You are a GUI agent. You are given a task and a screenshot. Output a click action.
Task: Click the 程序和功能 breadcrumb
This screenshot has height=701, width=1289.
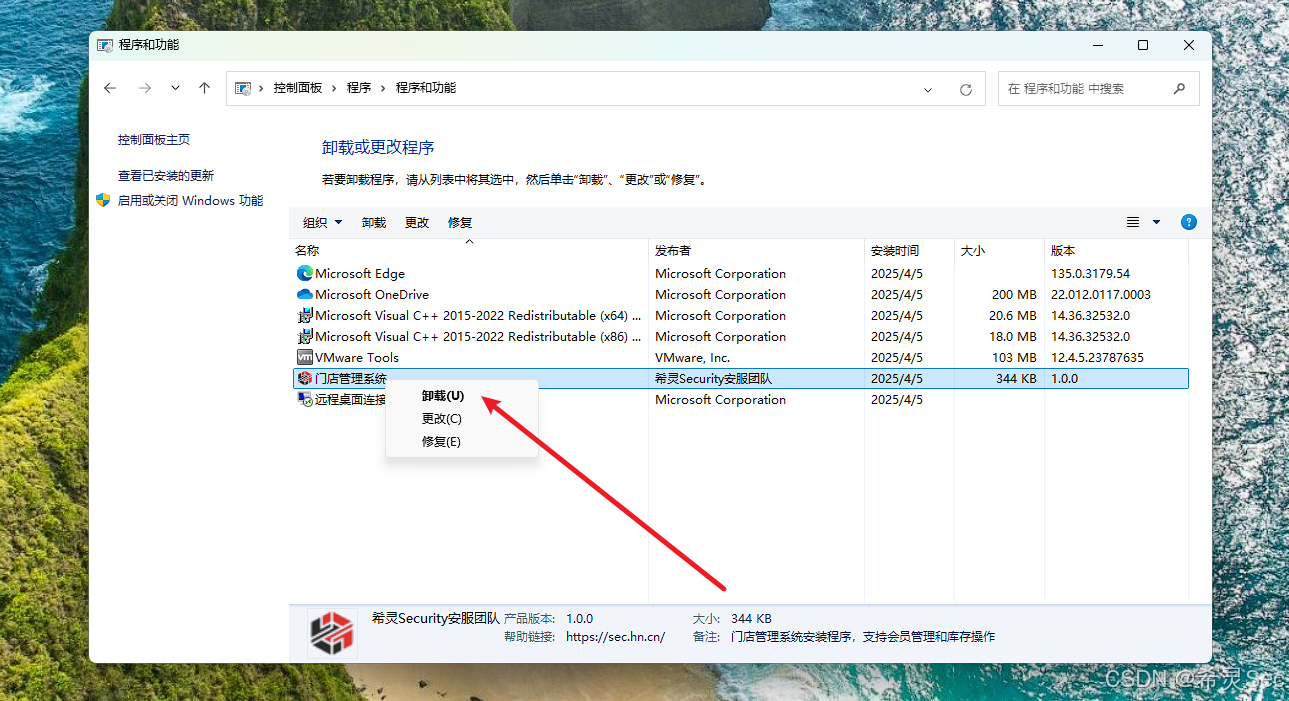(x=426, y=88)
